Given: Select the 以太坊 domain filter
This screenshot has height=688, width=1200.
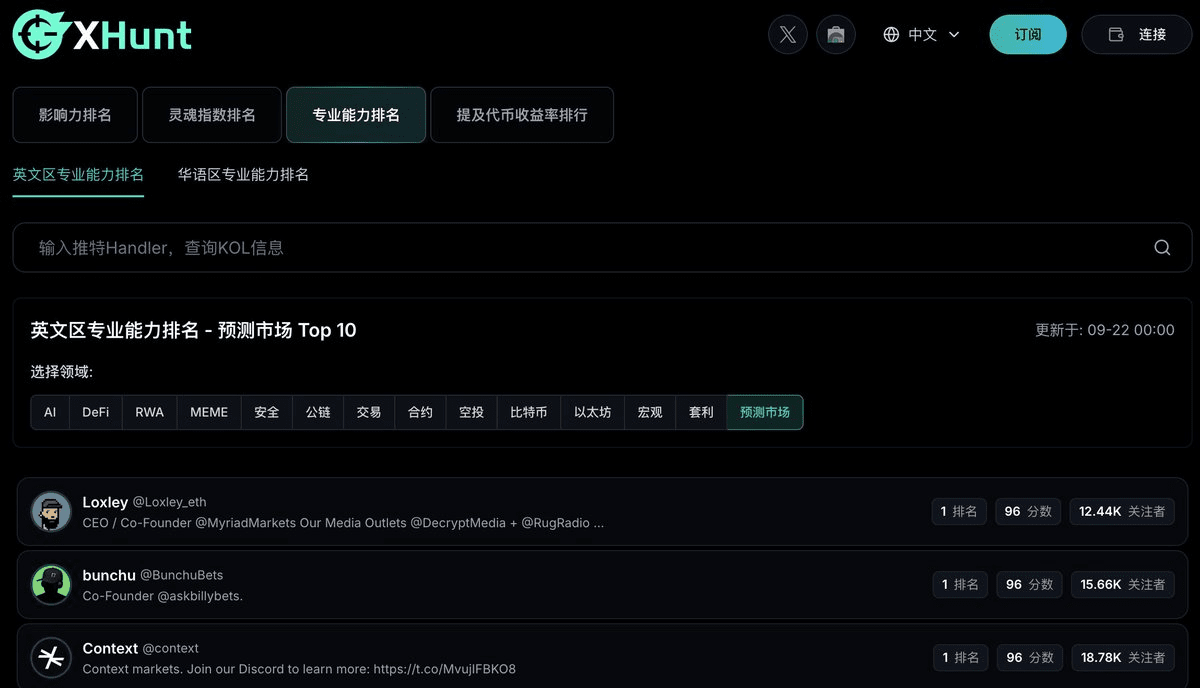Looking at the screenshot, I should pyautogui.click(x=593, y=412).
